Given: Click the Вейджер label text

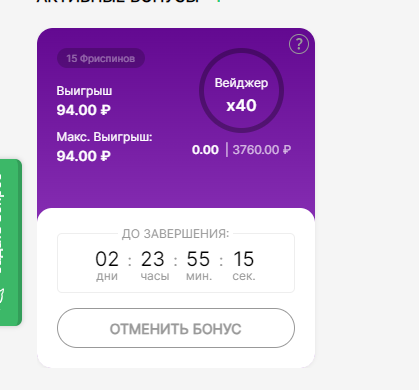Looking at the screenshot, I should pos(241,83).
